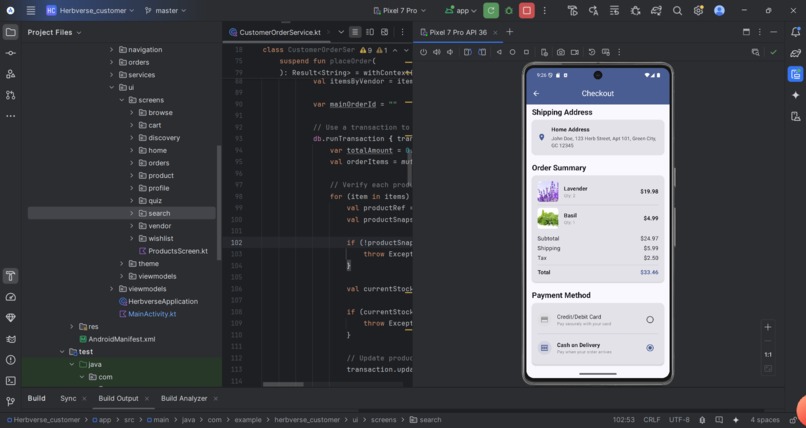
Task: Switch editor to Design view
Action: click(x=384, y=32)
